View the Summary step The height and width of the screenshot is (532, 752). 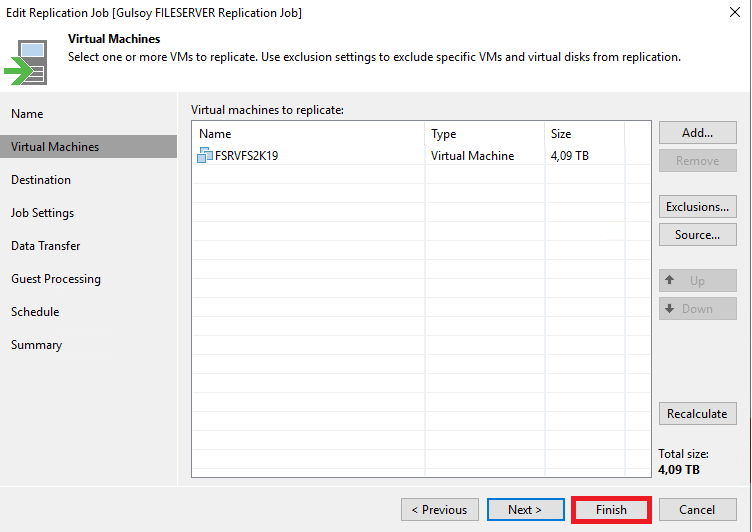[36, 345]
